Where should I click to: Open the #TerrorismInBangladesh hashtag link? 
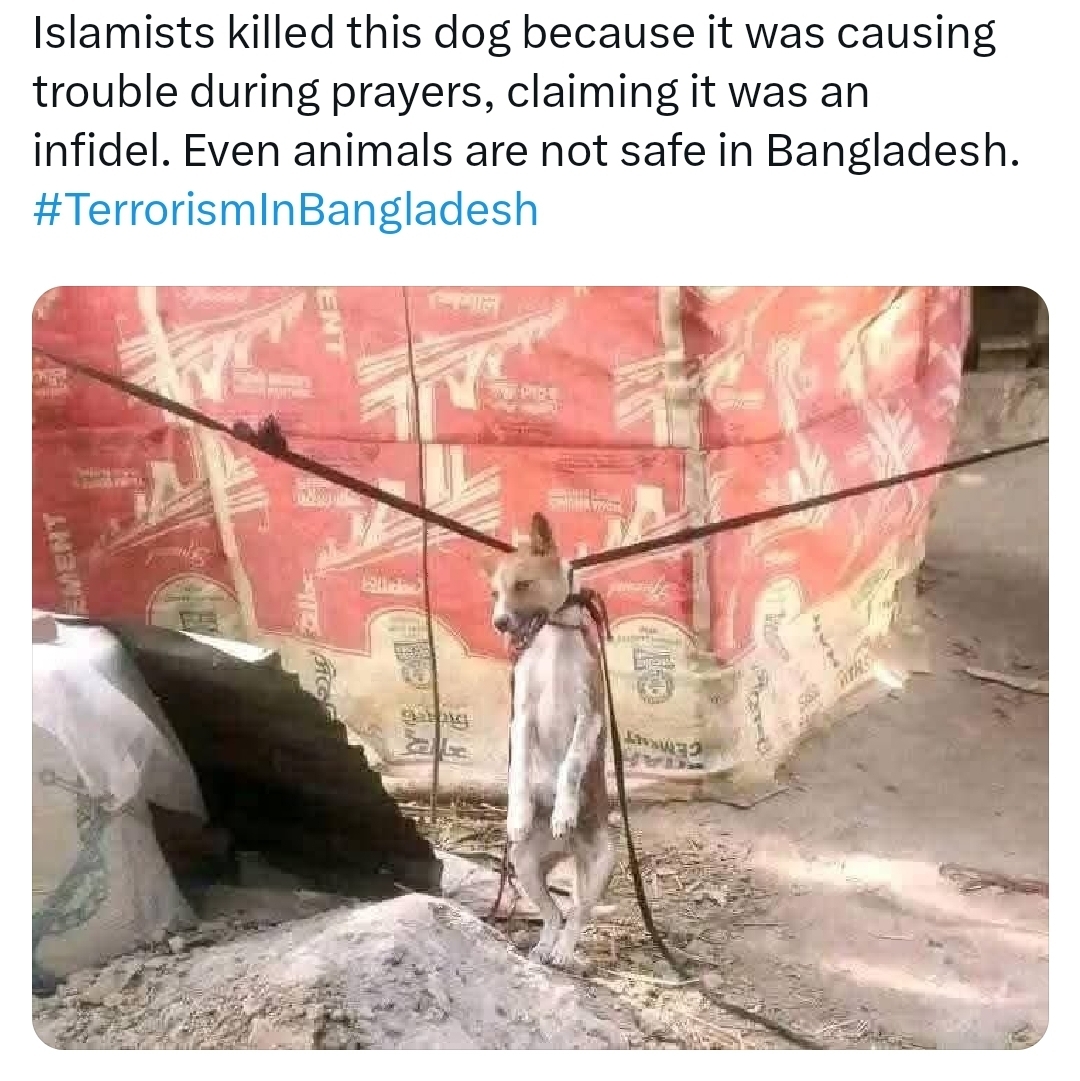pos(285,210)
